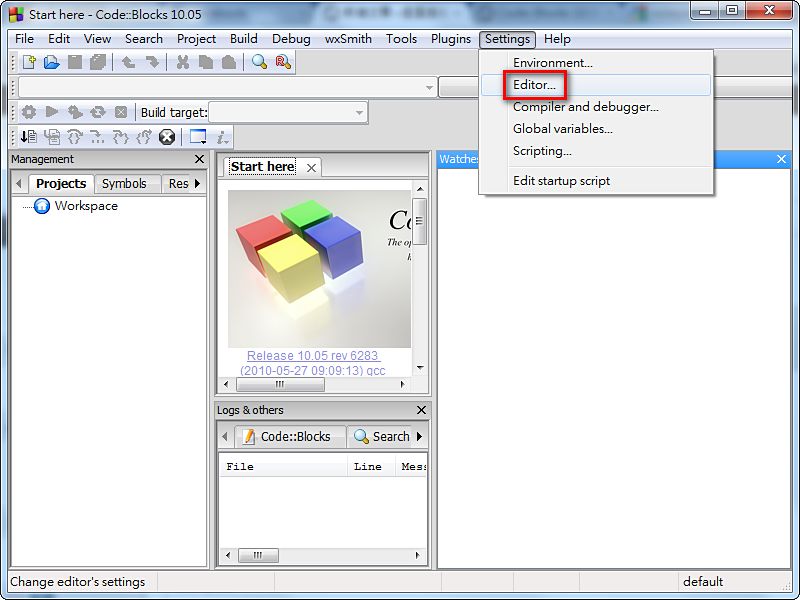Viewport: 800px width, 600px height.
Task: Click the Debug / Continue icon
Action: [x=29, y=137]
